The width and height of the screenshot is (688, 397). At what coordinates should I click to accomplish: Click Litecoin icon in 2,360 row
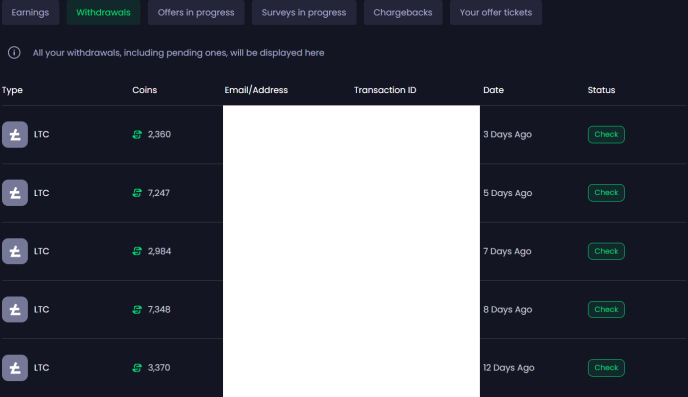pos(15,134)
